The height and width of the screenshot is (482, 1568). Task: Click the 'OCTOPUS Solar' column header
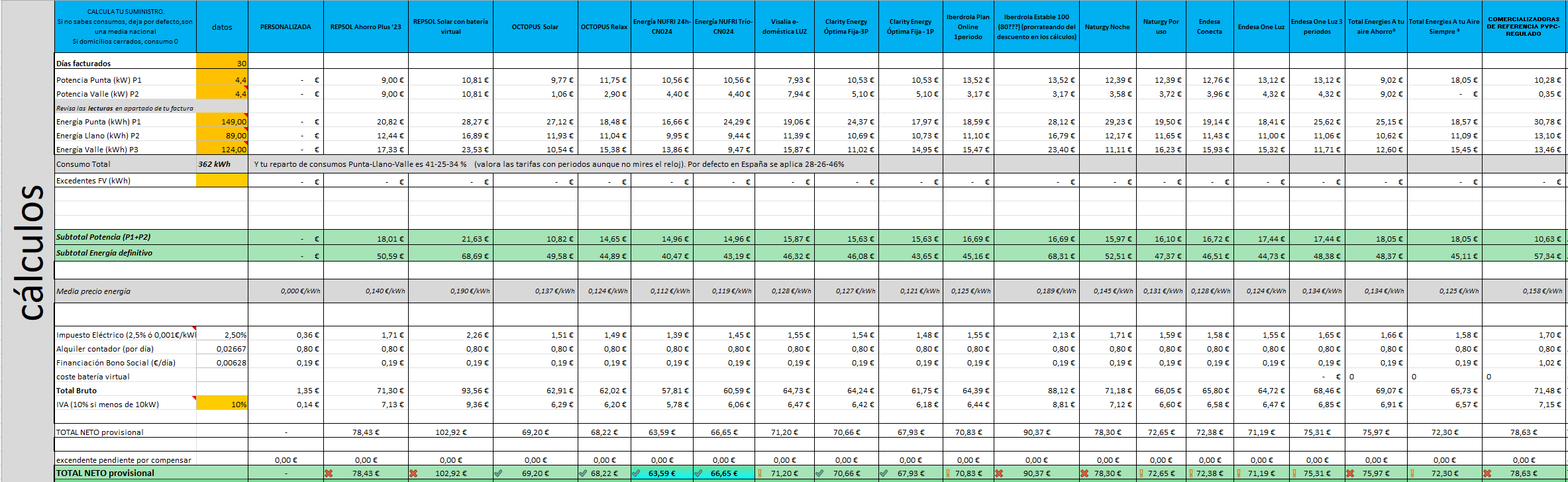coord(535,26)
